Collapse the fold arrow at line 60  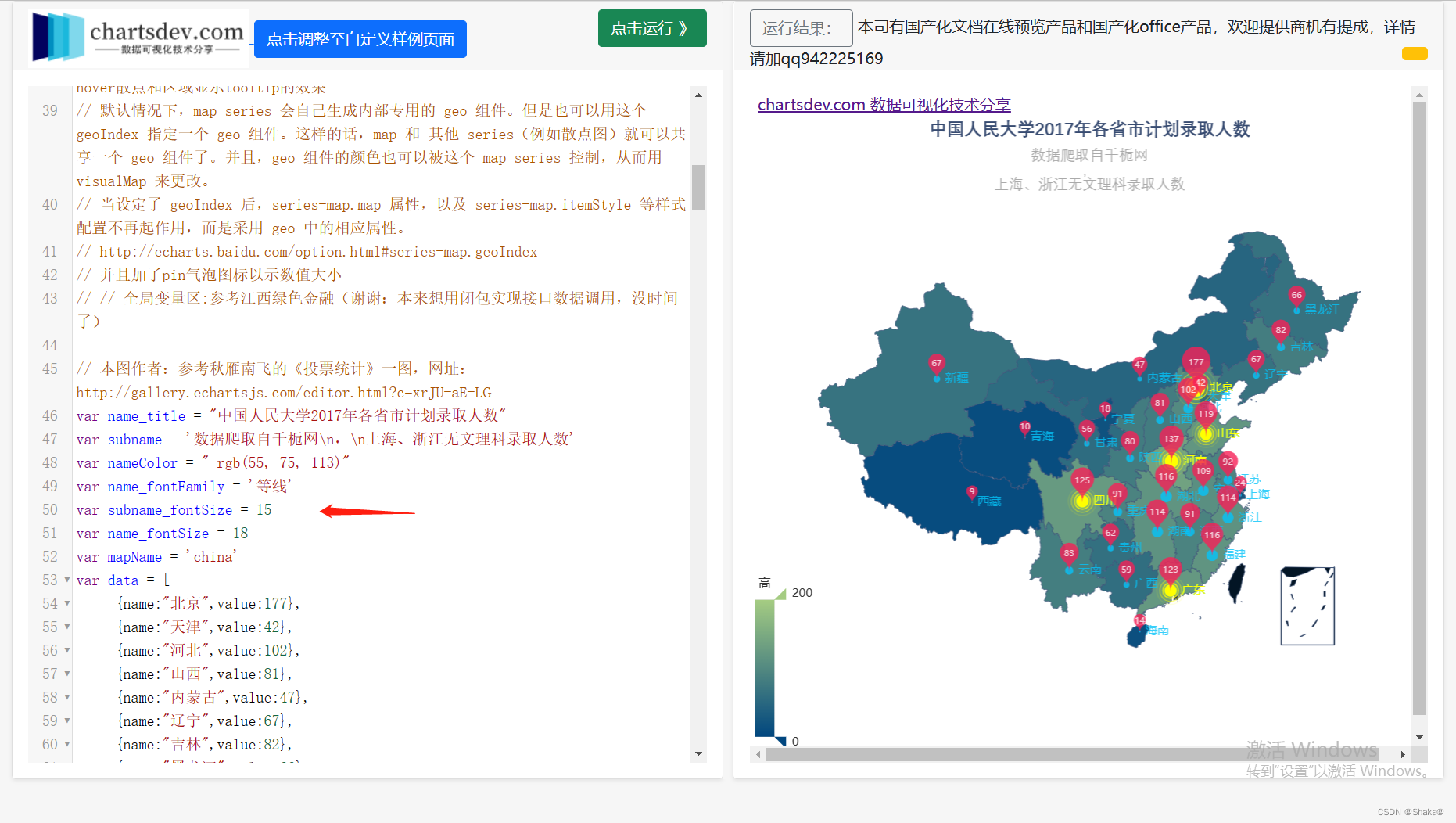[x=66, y=745]
